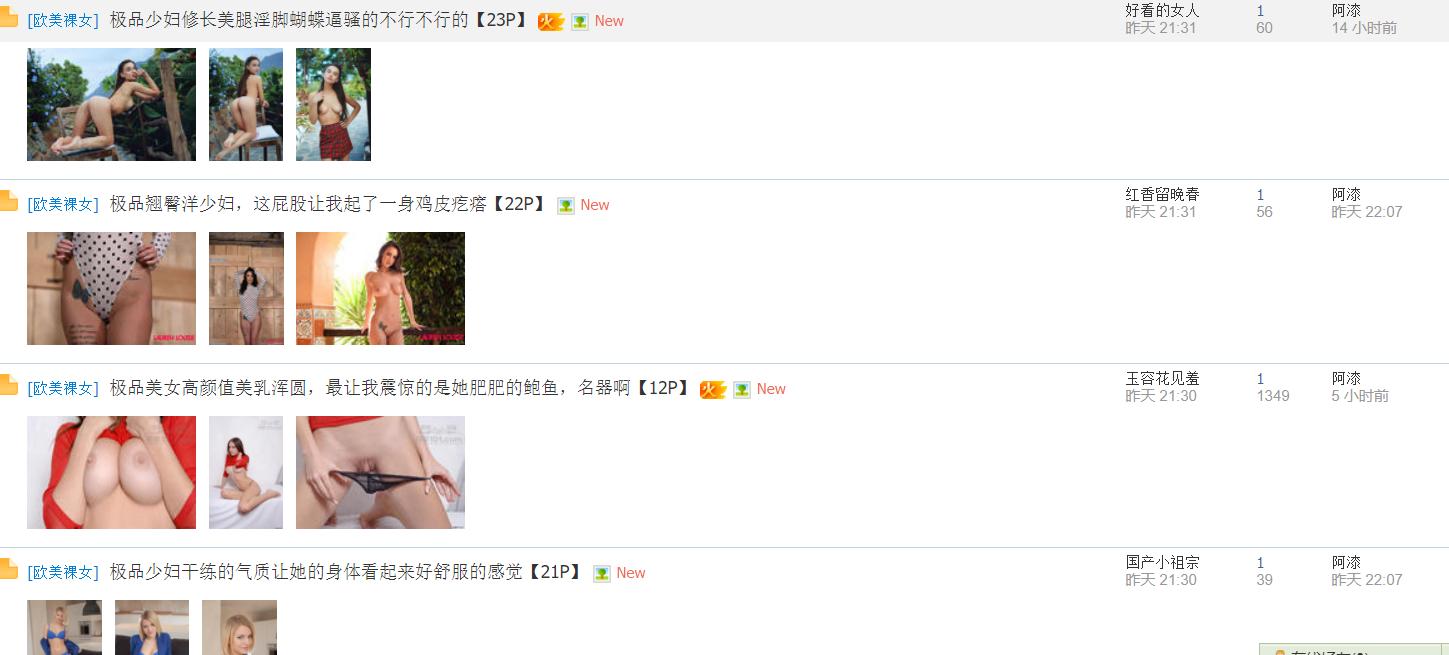Screen dimensions: 1449x655
Task: View profile of author 玉容花见羞
Action: tap(1162, 378)
